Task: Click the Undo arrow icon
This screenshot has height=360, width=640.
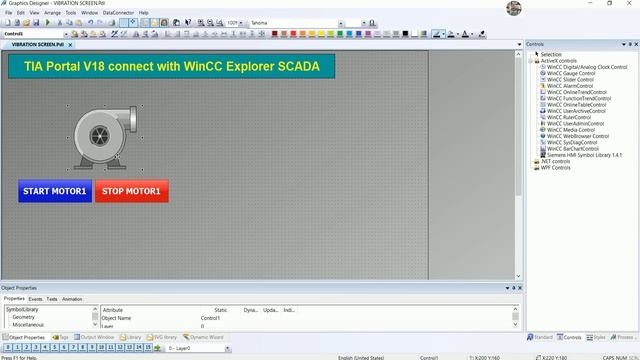Action: 90,23
